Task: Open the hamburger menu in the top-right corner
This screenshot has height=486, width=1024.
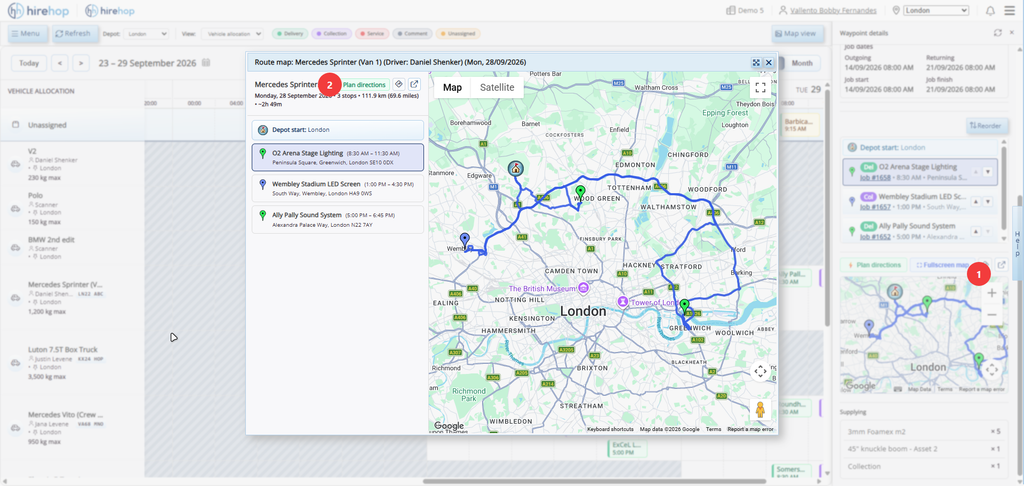Action: (1010, 10)
